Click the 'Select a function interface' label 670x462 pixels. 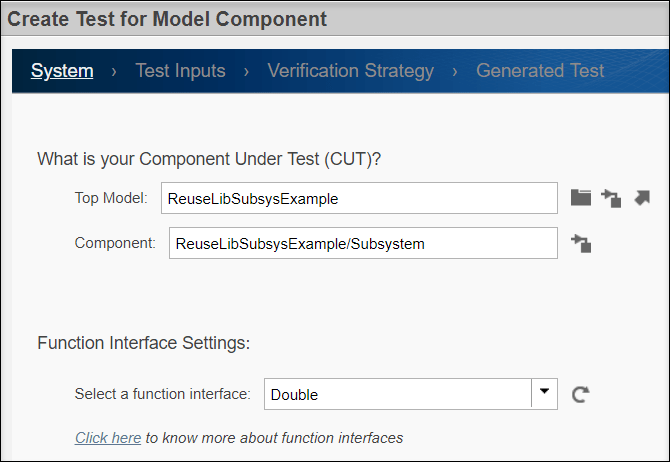[162, 394]
